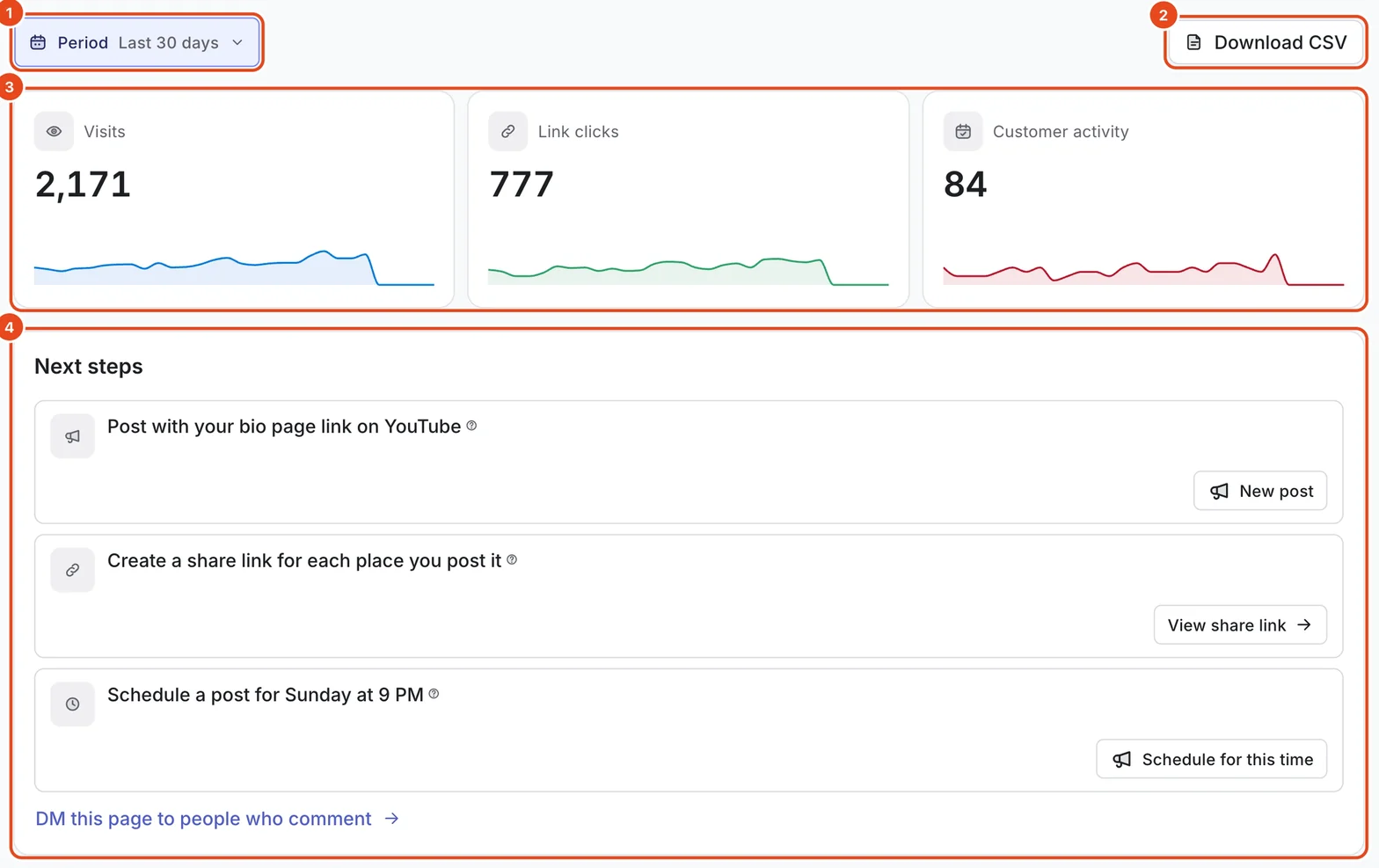The image size is (1379, 868).
Task: Open help icon next to share link step
Action: (512, 559)
